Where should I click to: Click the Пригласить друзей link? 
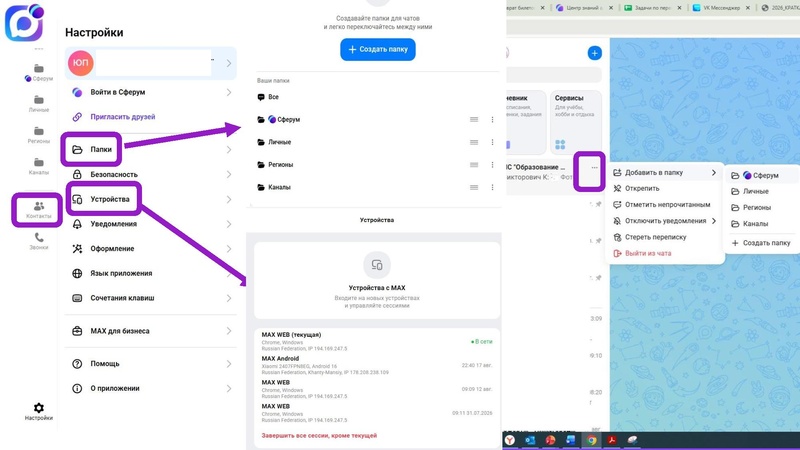coord(122,117)
